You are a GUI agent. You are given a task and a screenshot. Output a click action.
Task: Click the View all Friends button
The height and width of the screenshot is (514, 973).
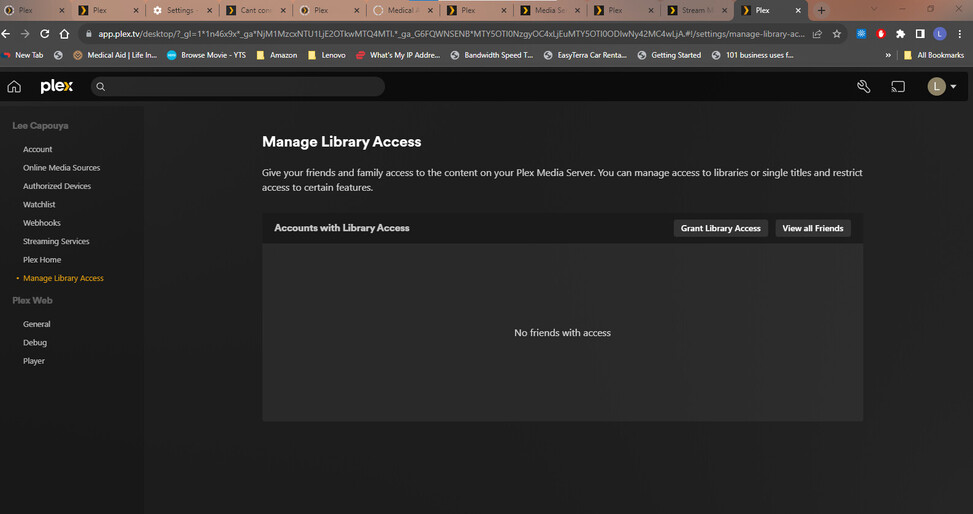coord(813,228)
